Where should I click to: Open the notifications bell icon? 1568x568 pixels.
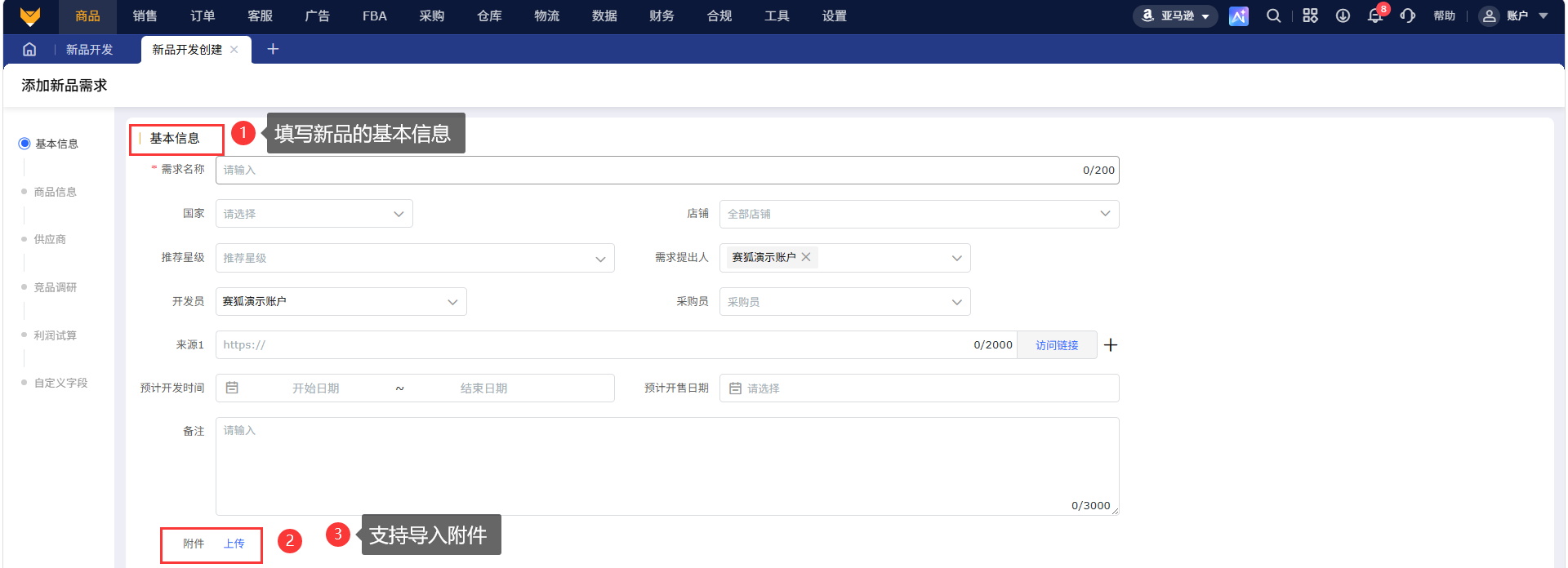[x=1375, y=16]
